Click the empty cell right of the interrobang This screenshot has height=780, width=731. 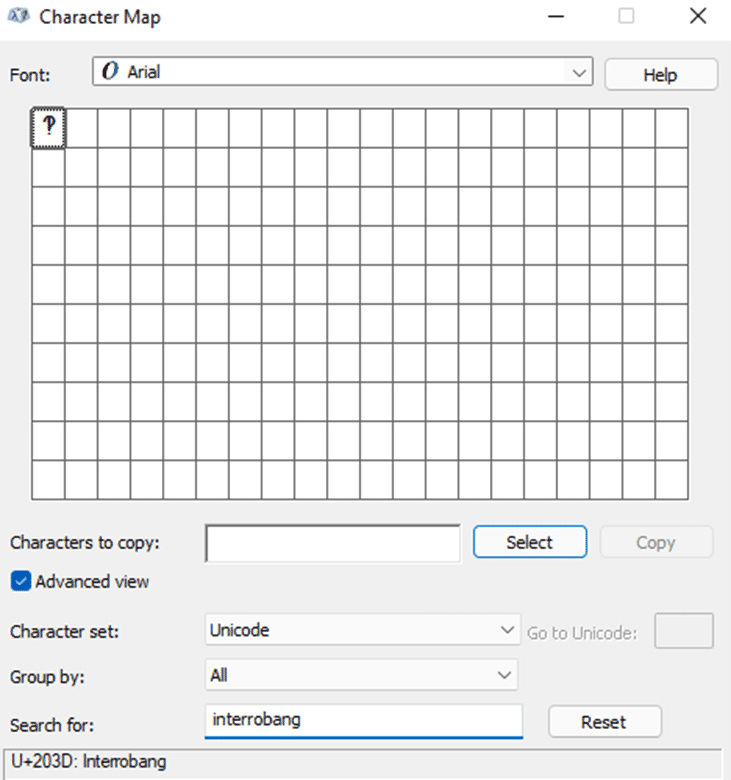pyautogui.click(x=81, y=128)
